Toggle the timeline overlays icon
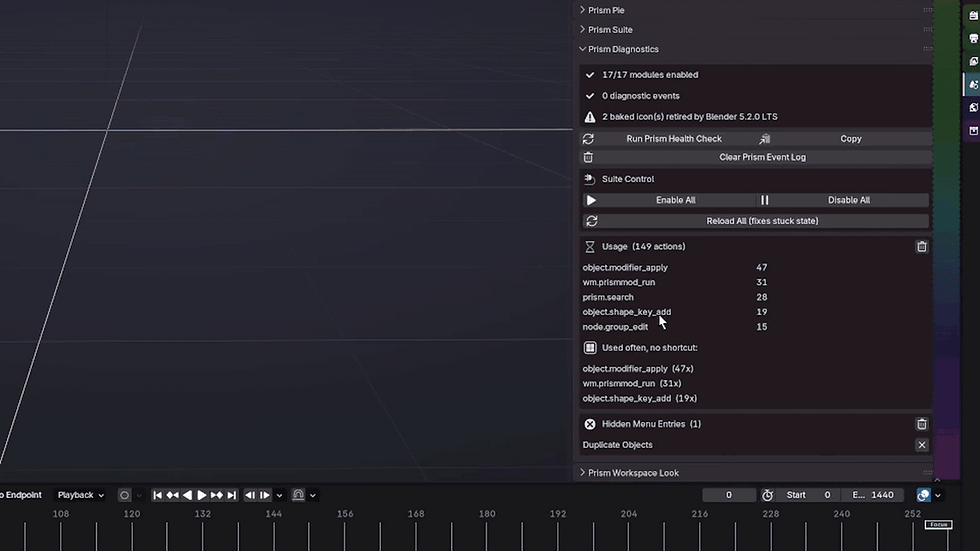The width and height of the screenshot is (980, 551). (923, 495)
